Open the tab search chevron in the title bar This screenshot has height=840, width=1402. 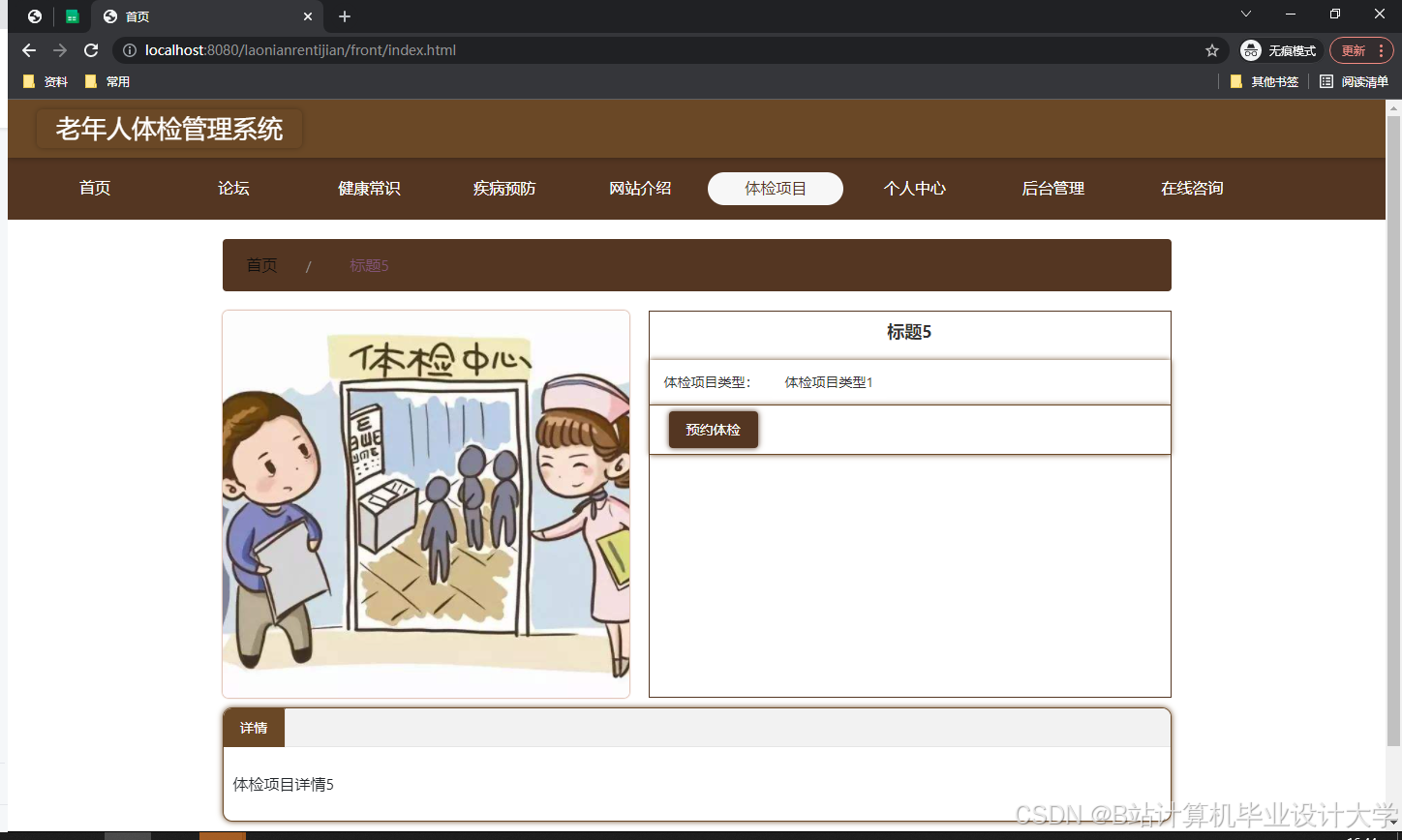[1246, 14]
